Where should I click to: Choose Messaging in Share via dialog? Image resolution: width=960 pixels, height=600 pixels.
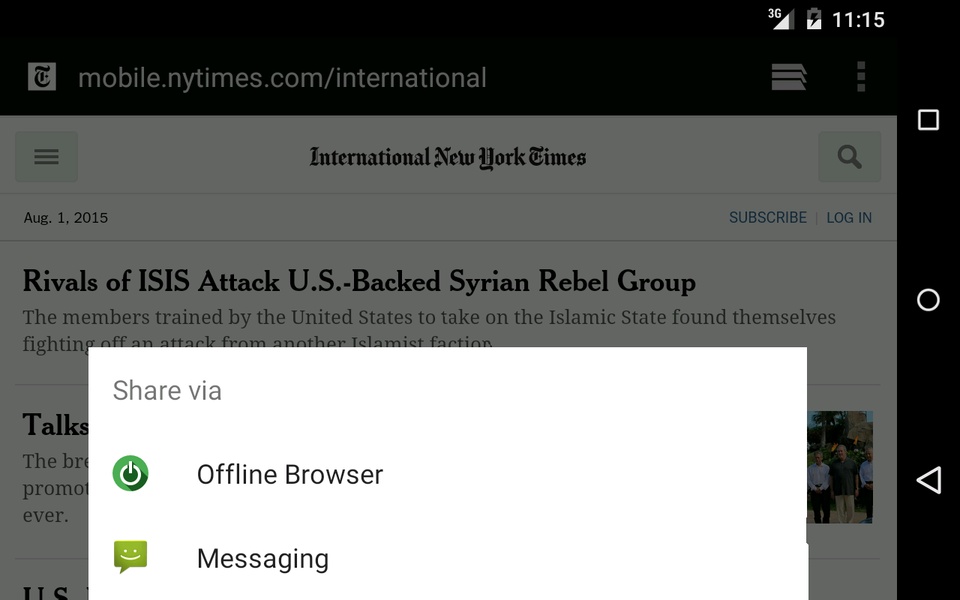[x=448, y=558]
